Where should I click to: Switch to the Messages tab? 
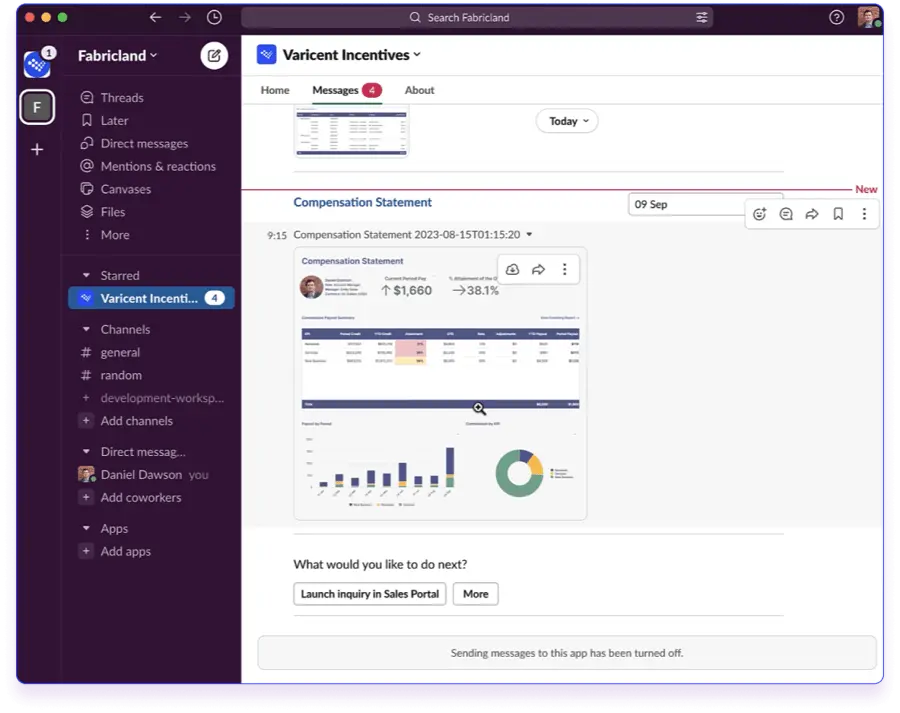point(347,90)
